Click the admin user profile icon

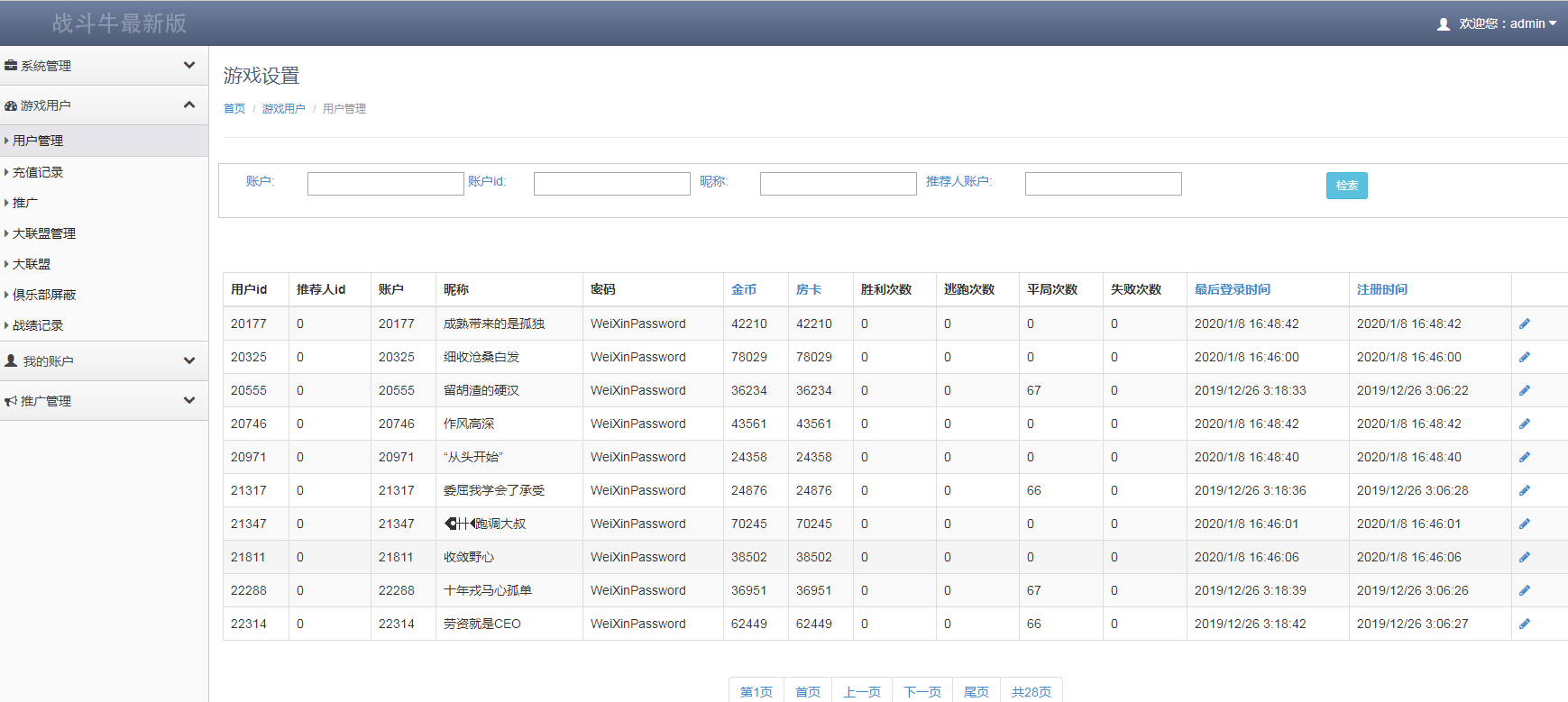tap(1443, 24)
